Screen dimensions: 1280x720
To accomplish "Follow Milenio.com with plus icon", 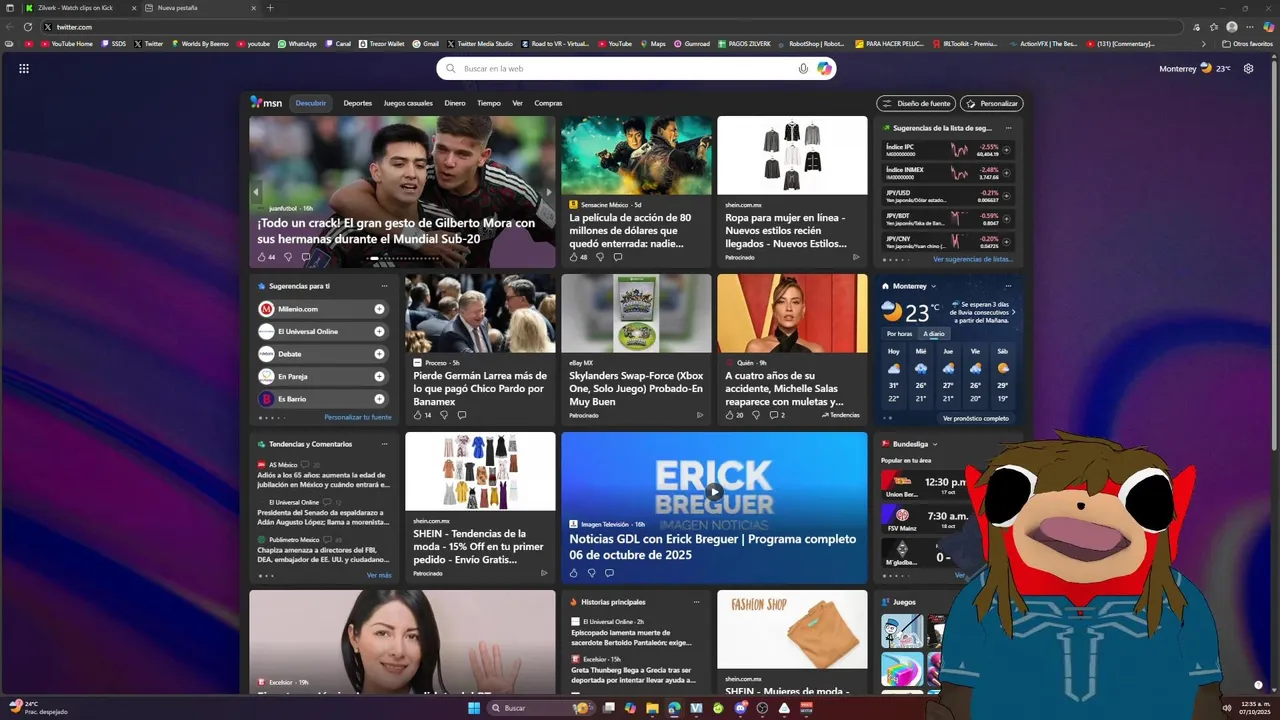I will point(379,309).
